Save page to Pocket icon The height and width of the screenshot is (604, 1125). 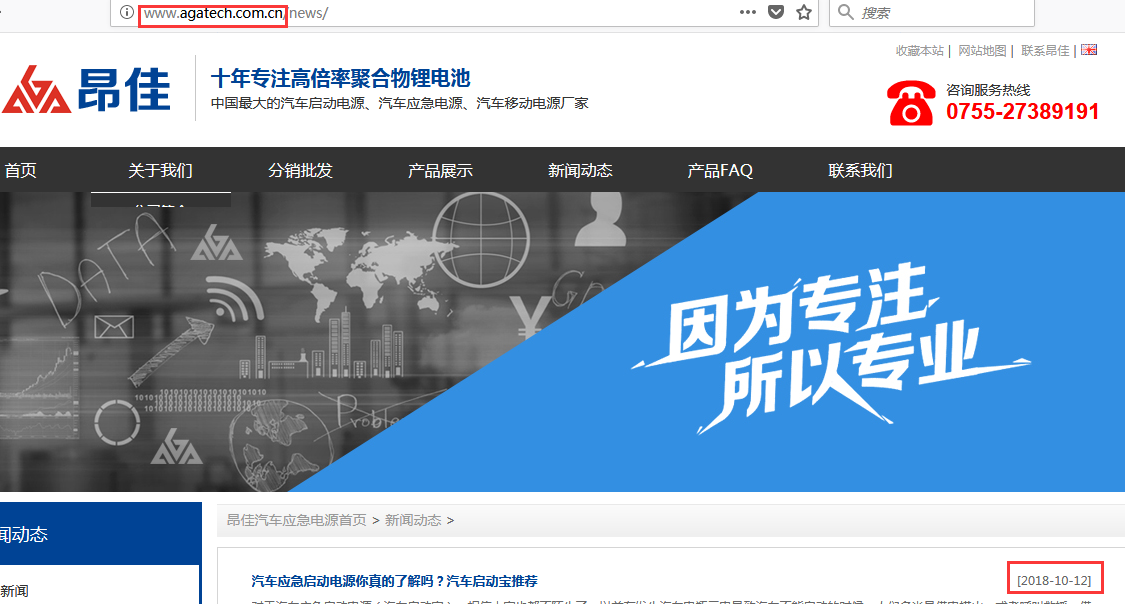tap(776, 12)
